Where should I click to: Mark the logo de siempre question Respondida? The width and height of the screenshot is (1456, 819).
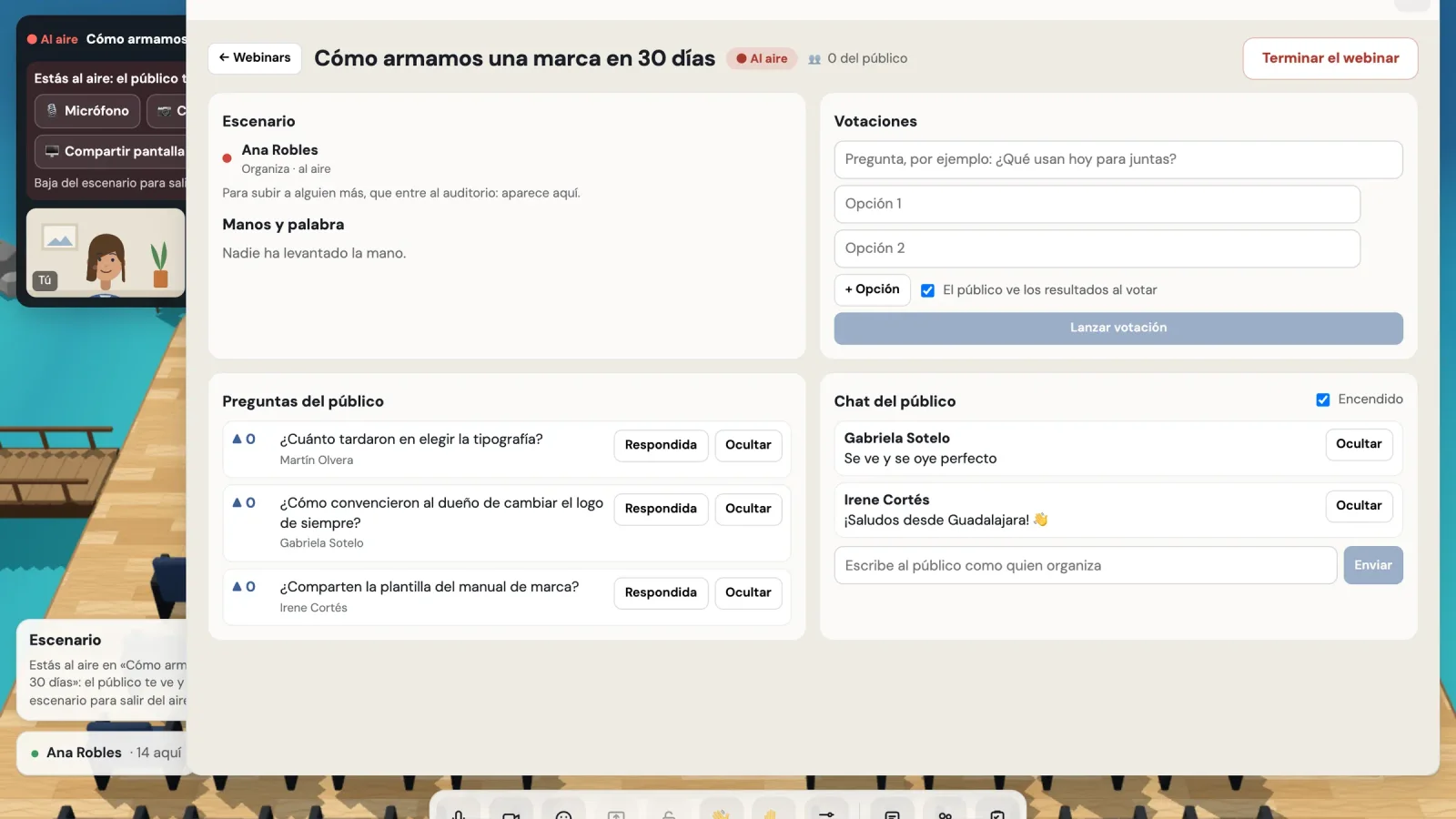point(661,509)
